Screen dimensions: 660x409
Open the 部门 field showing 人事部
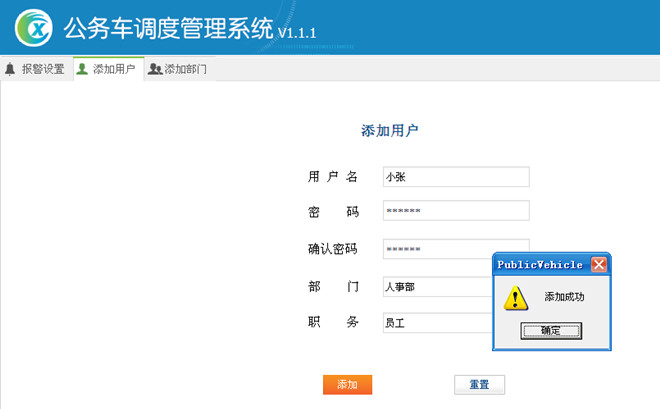(x=437, y=287)
